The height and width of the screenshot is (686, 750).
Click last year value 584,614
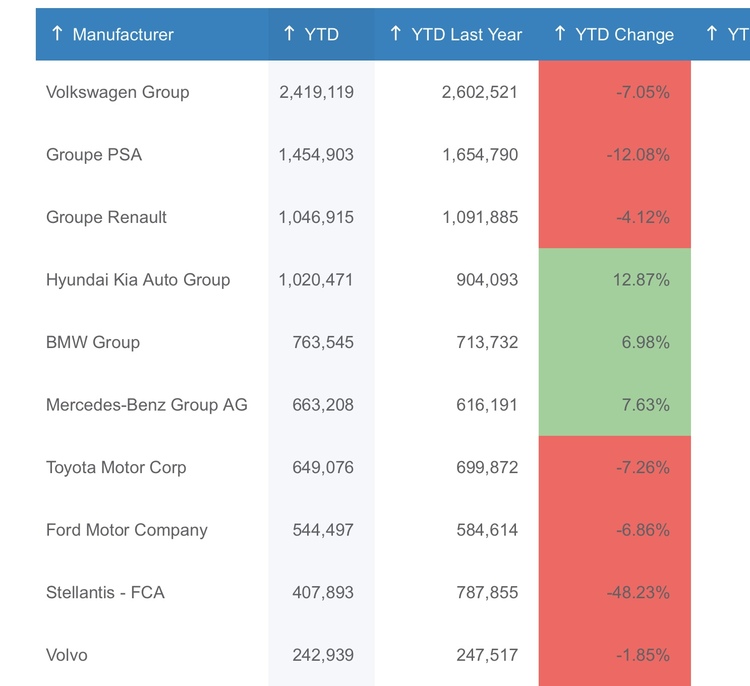tap(487, 530)
